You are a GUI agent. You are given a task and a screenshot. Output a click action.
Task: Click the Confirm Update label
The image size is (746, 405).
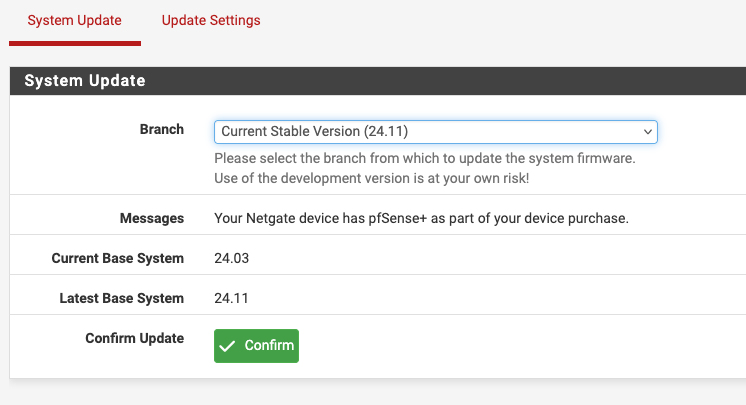[135, 338]
